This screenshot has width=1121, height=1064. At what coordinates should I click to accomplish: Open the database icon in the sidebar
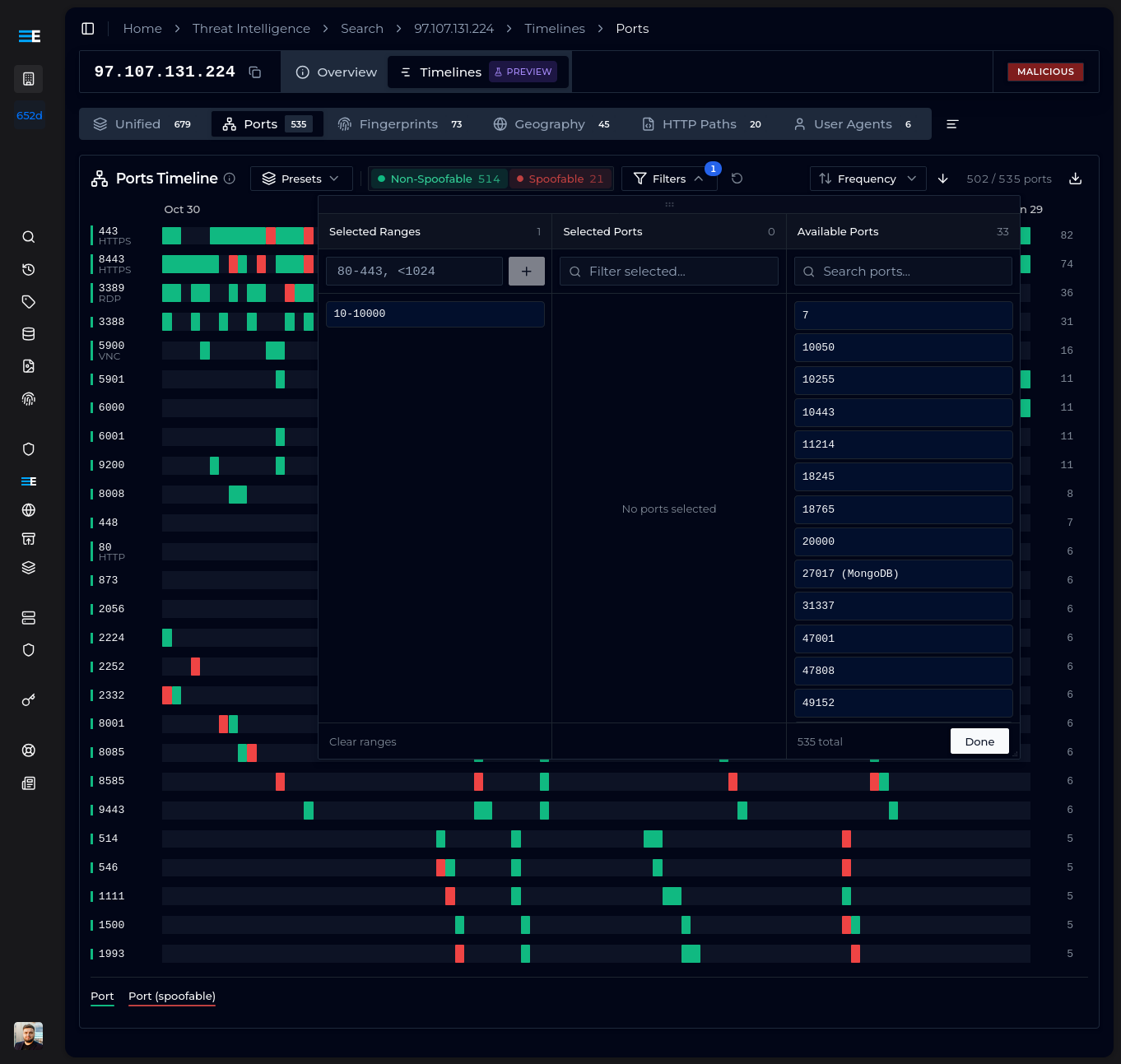point(28,333)
